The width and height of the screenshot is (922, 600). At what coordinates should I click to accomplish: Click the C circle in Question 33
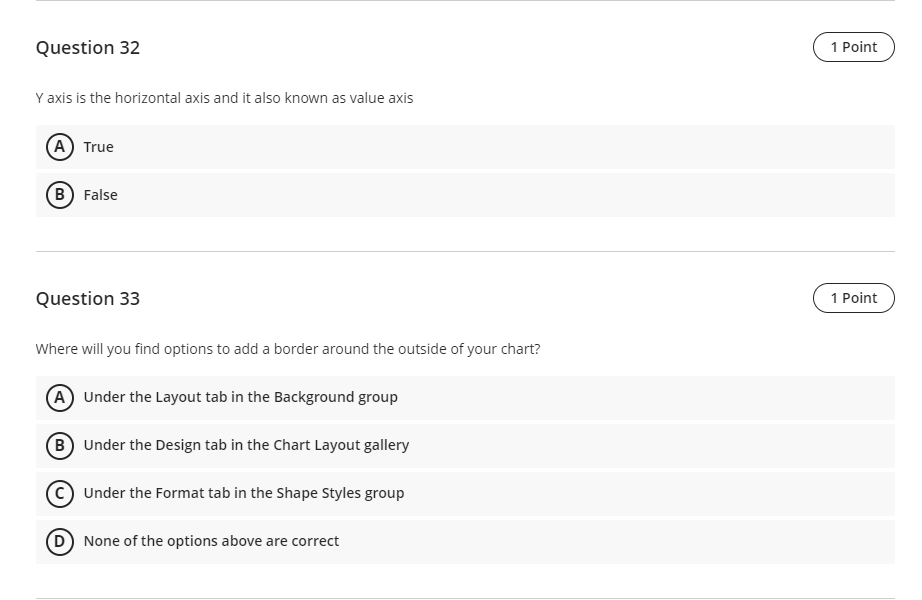point(59,493)
